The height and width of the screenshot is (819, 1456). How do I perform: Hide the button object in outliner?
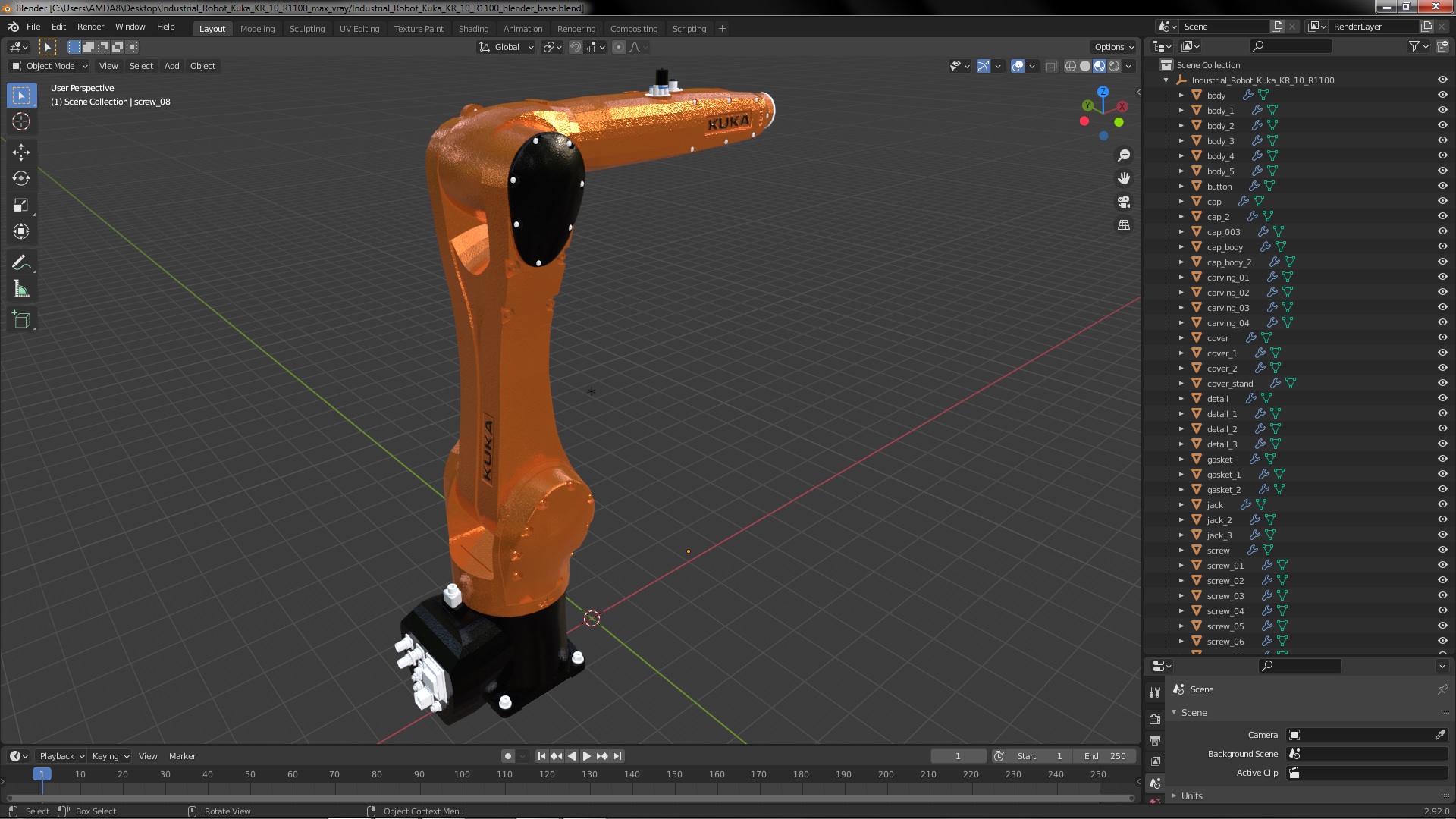[x=1442, y=187]
